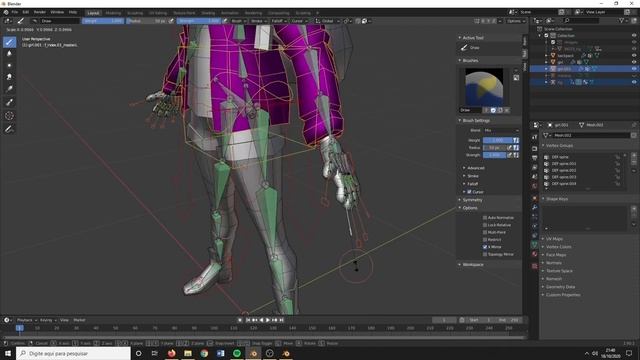Open the Material properties tab

535,254
